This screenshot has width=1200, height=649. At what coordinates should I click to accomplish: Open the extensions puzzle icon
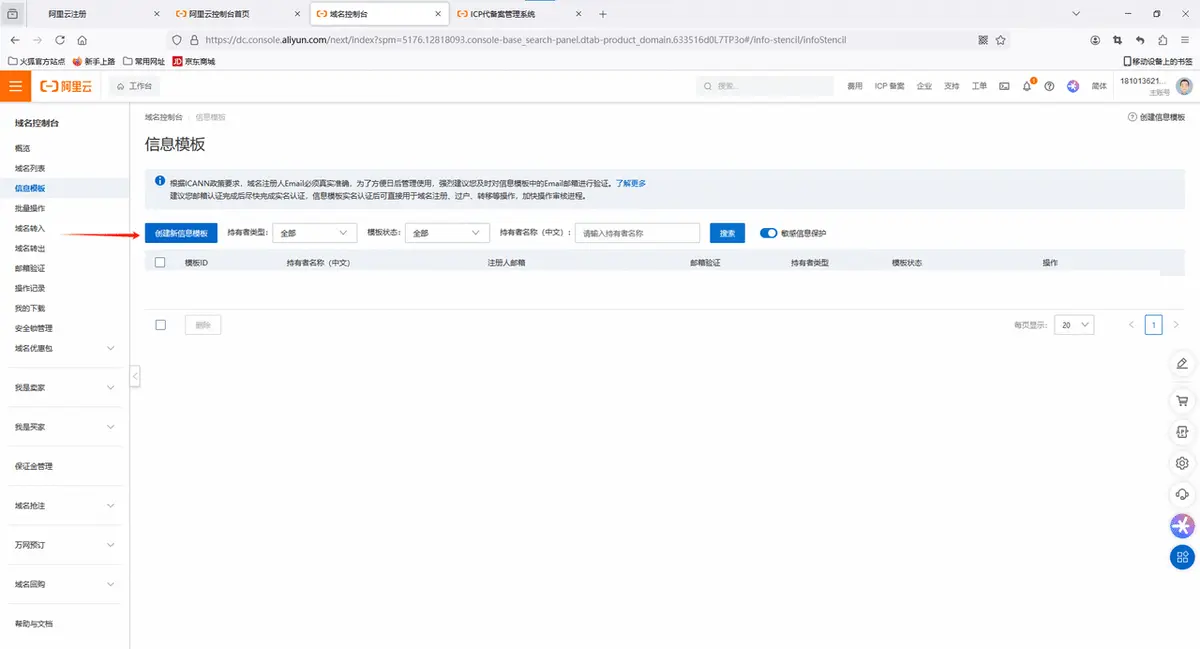[1163, 40]
